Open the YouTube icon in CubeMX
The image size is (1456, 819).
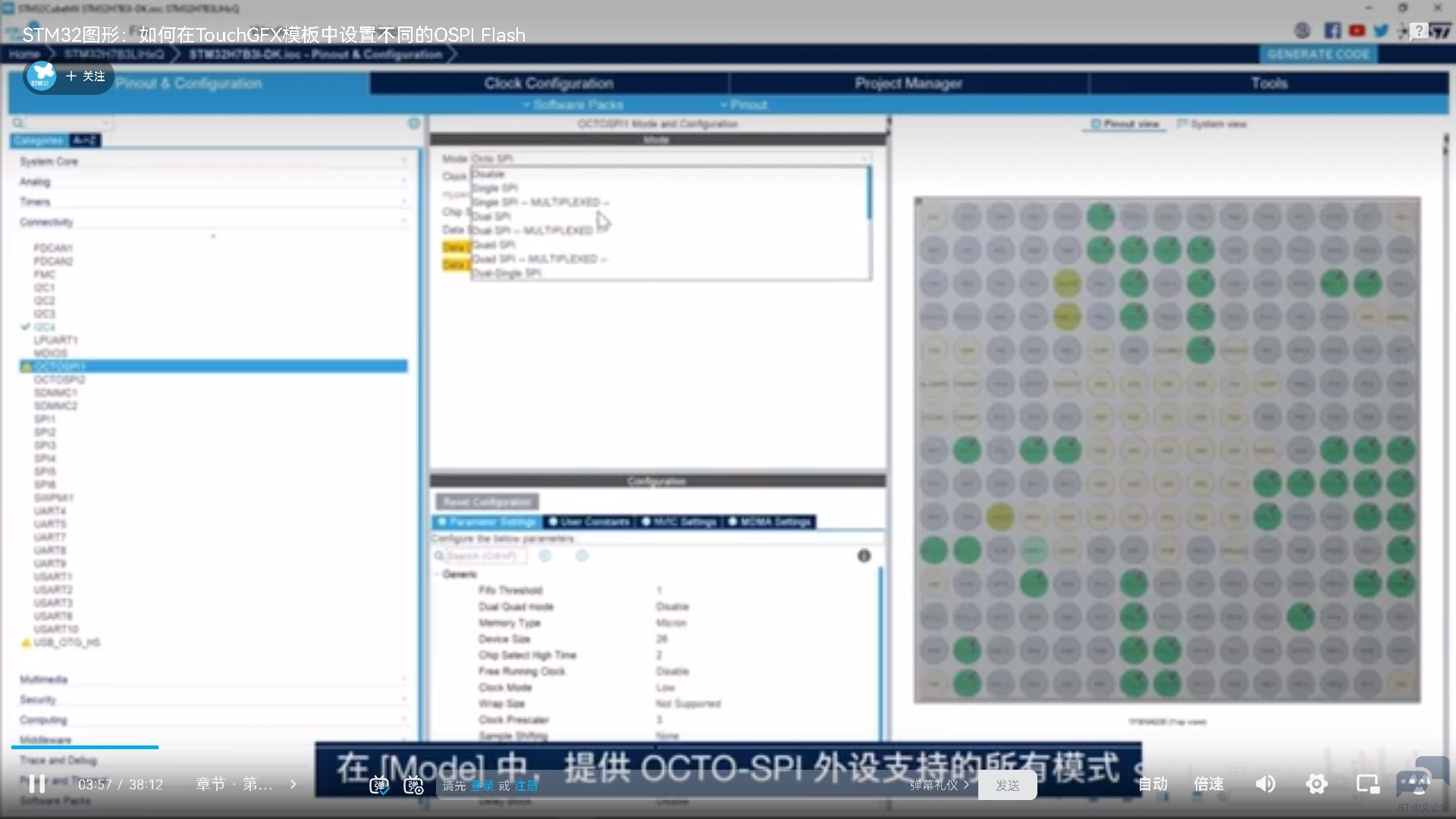(x=1357, y=30)
